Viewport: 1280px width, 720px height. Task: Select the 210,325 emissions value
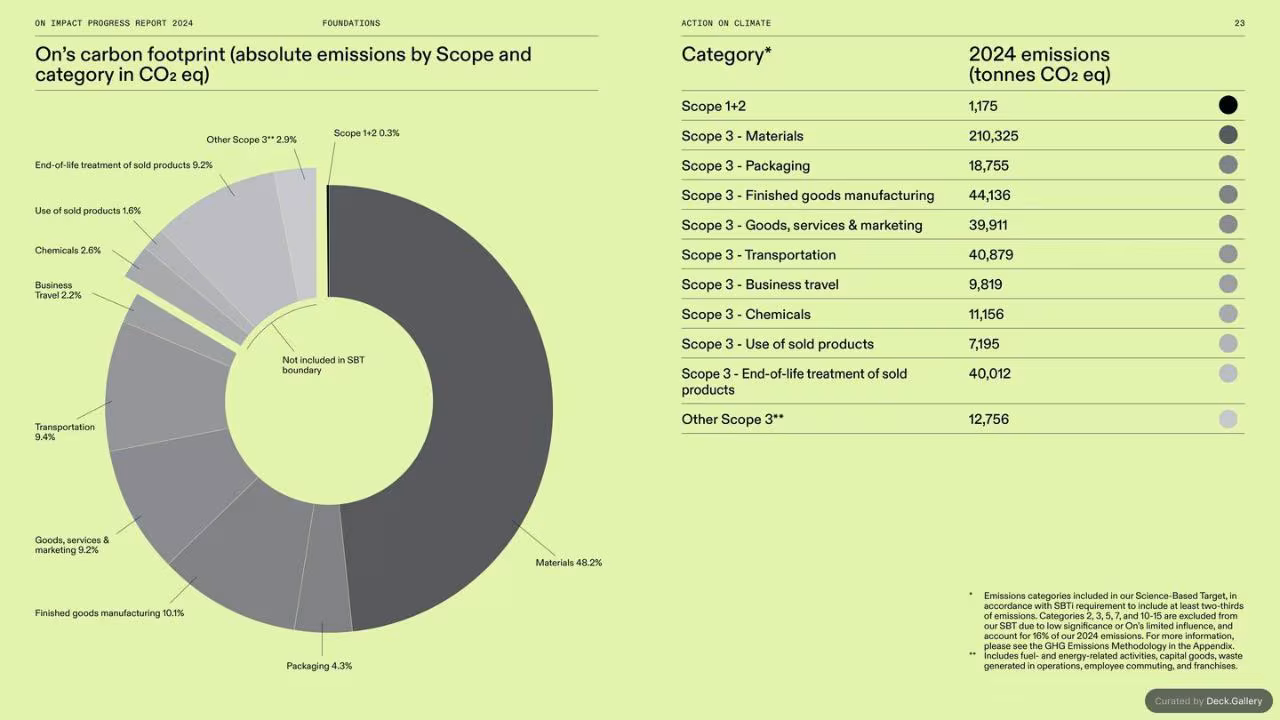[x=993, y=136]
